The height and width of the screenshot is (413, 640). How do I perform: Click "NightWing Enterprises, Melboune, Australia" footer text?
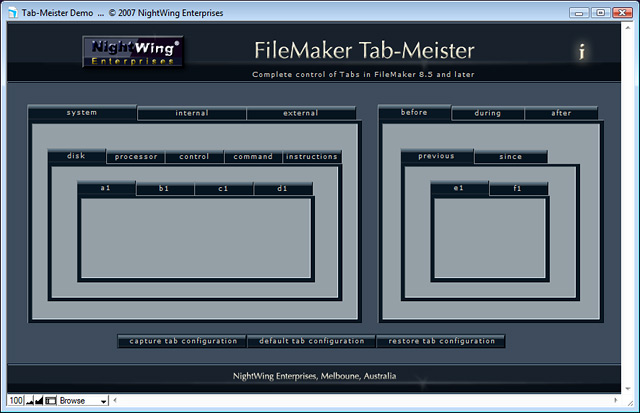pyautogui.click(x=314, y=376)
